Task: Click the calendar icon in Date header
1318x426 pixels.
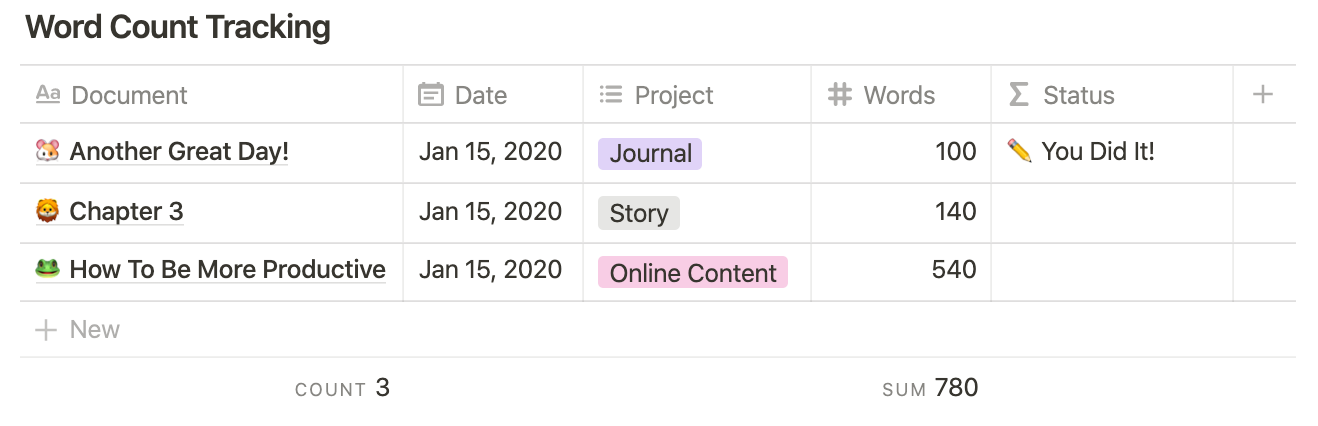Action: coord(431,95)
